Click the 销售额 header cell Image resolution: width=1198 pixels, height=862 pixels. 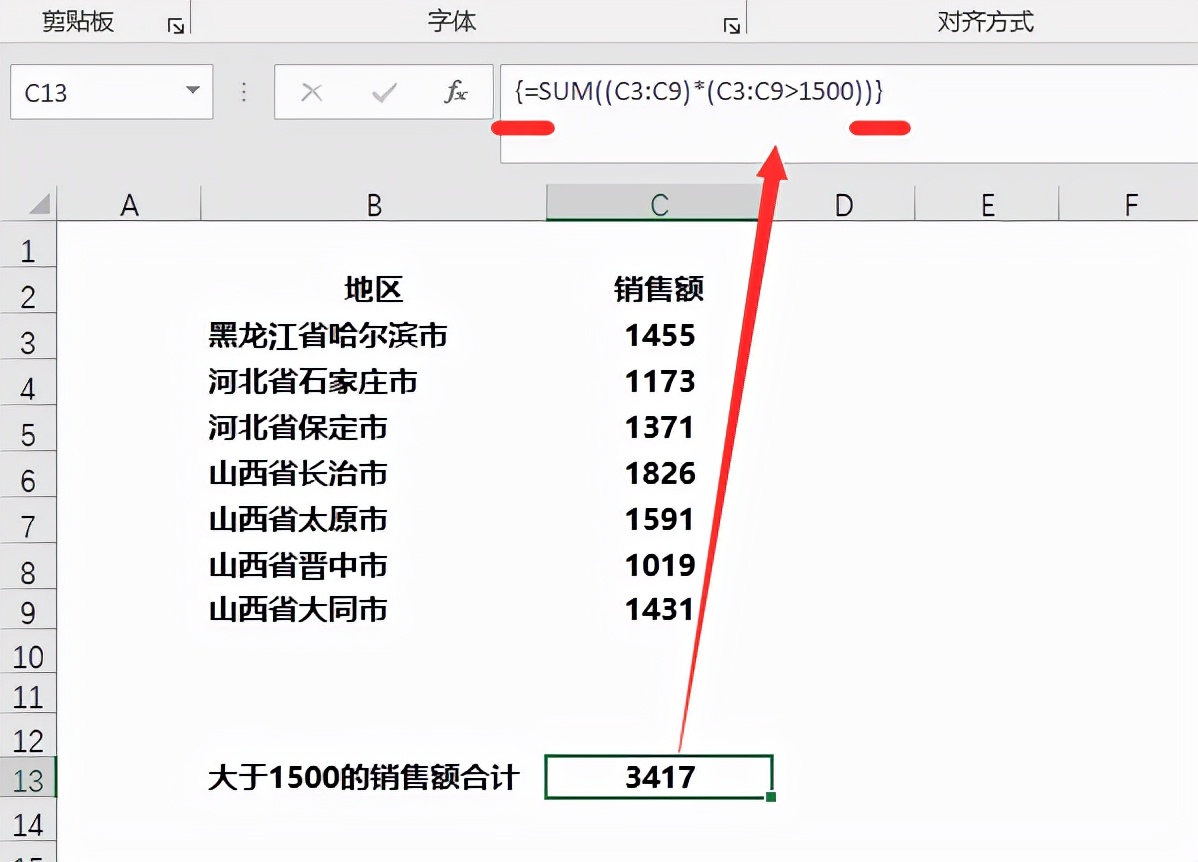(x=660, y=289)
